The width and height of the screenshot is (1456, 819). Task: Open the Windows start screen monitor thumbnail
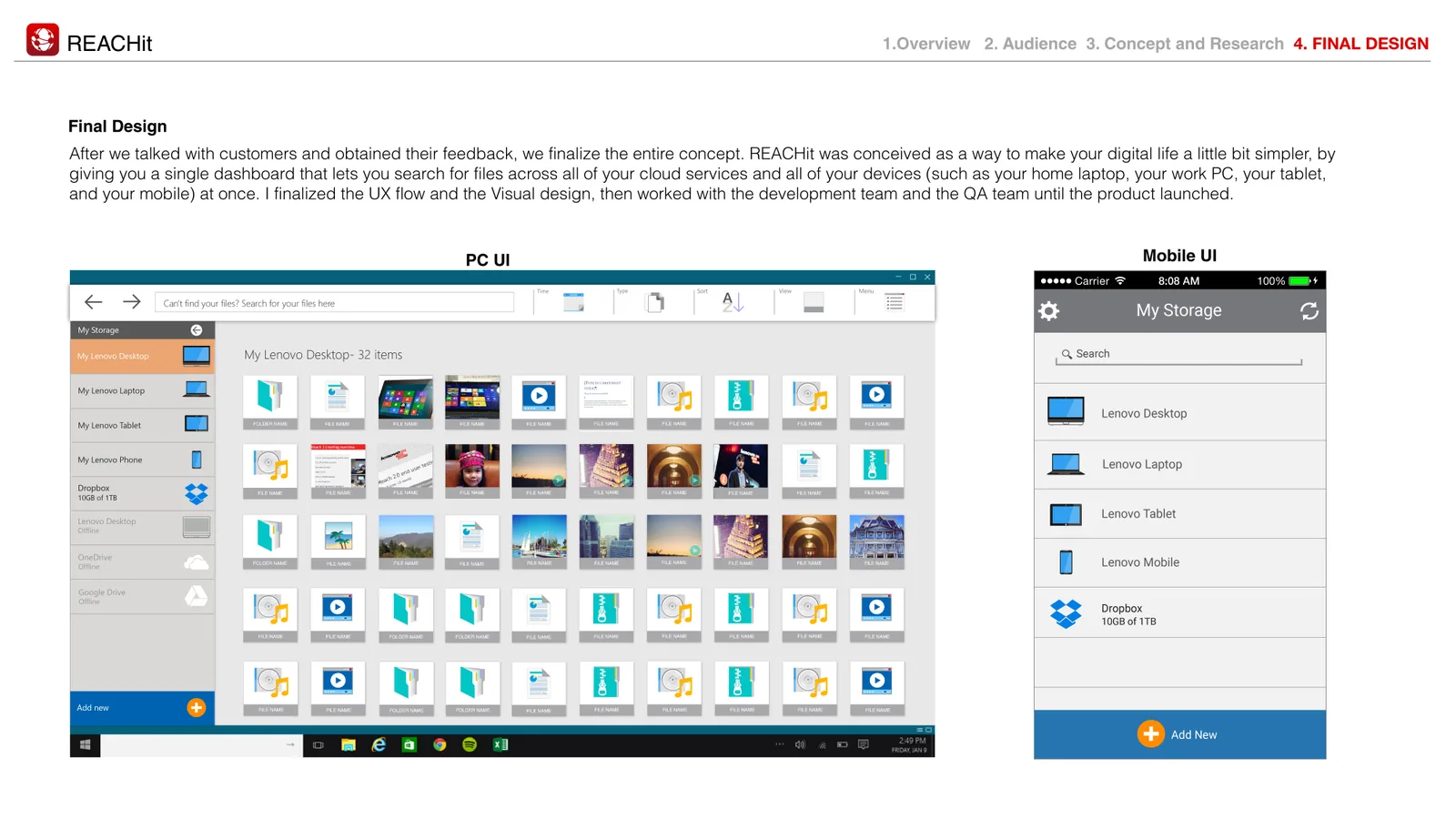coord(472,402)
